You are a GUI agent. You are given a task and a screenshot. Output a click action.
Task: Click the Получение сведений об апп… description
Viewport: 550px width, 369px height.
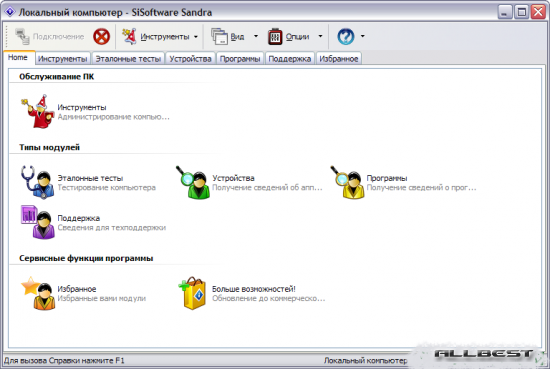tap(267, 188)
